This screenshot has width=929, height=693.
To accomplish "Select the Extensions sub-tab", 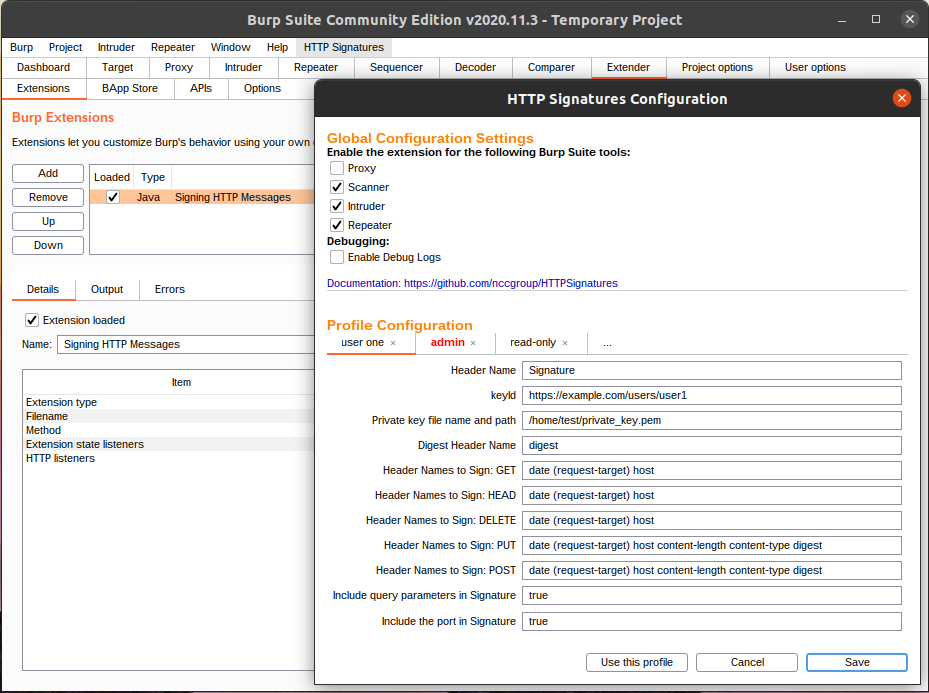I will click(43, 88).
